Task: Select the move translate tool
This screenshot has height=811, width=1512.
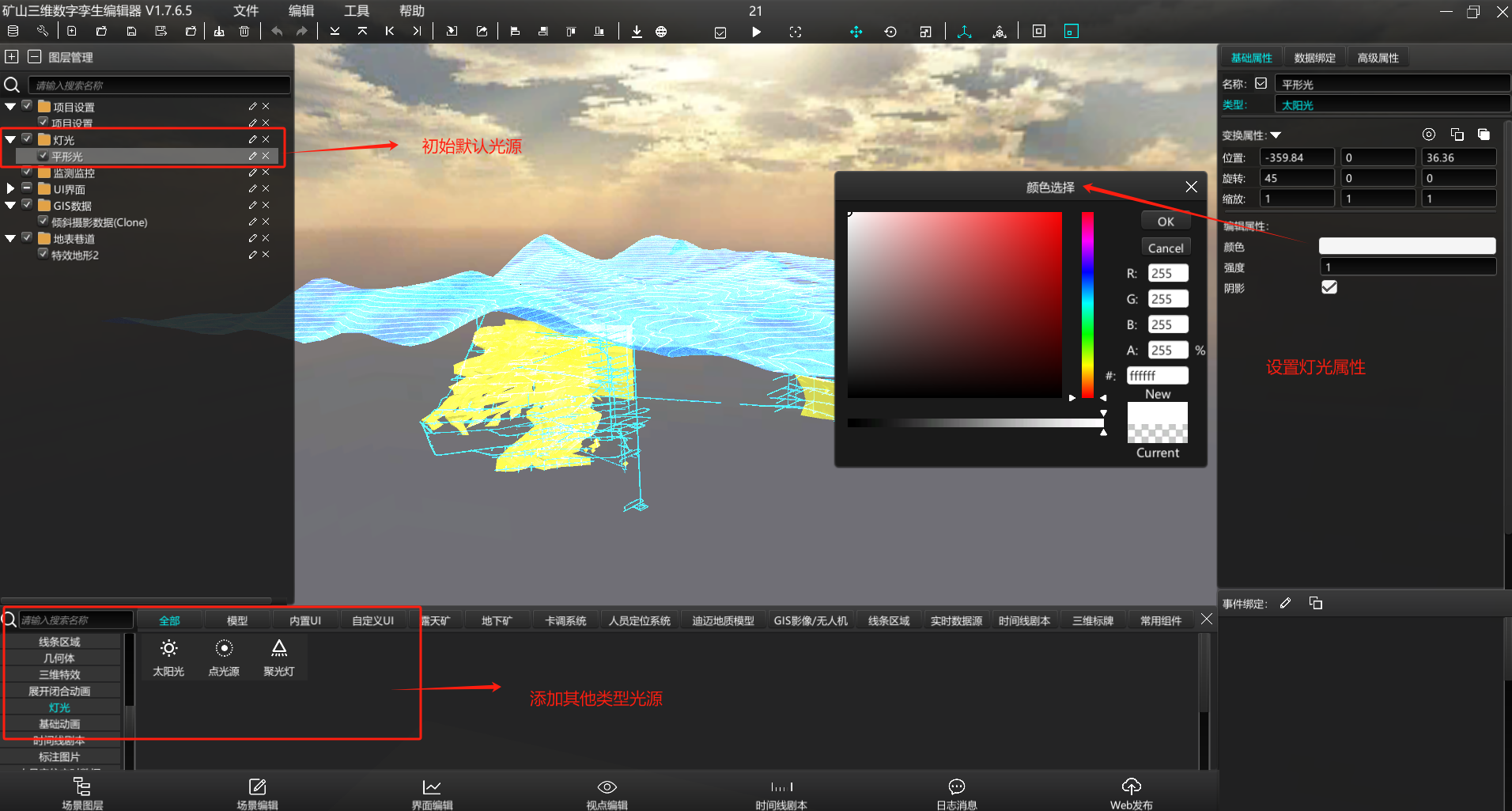Action: pyautogui.click(x=856, y=32)
